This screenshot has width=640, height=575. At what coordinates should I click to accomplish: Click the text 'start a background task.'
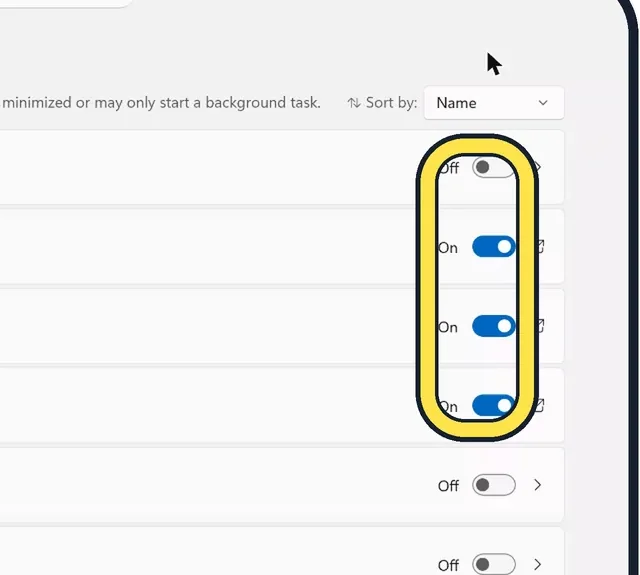240,103
